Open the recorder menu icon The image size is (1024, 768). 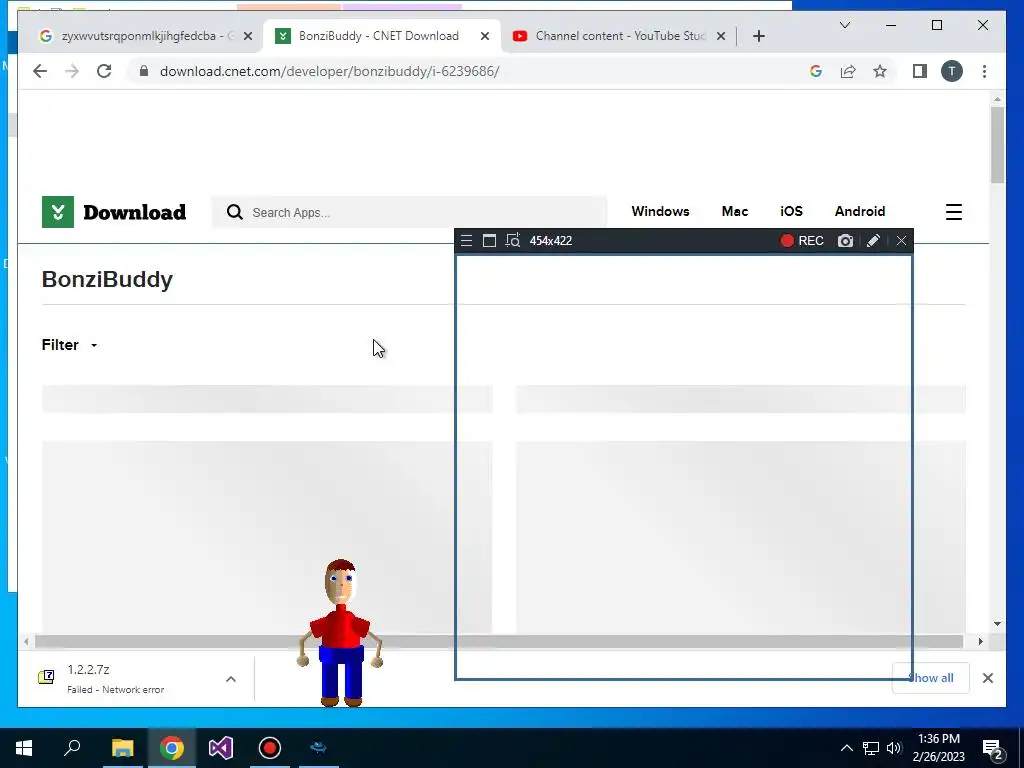click(x=466, y=240)
